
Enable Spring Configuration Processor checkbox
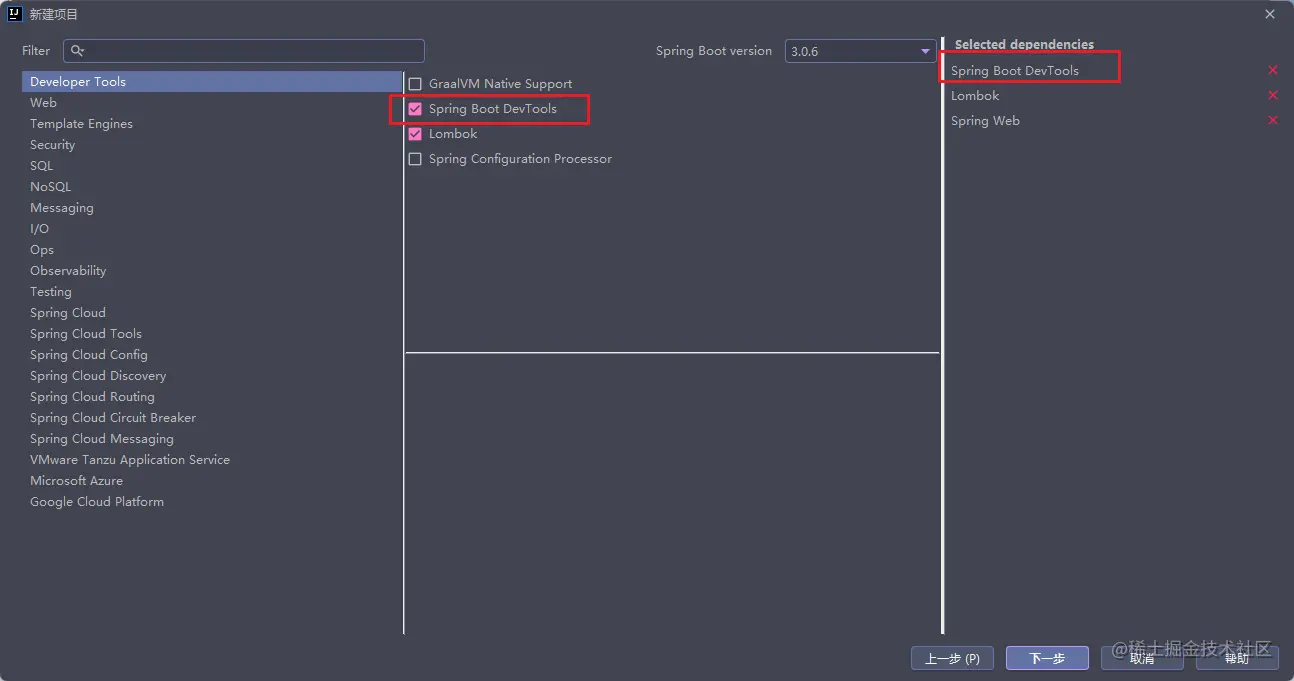tap(415, 159)
